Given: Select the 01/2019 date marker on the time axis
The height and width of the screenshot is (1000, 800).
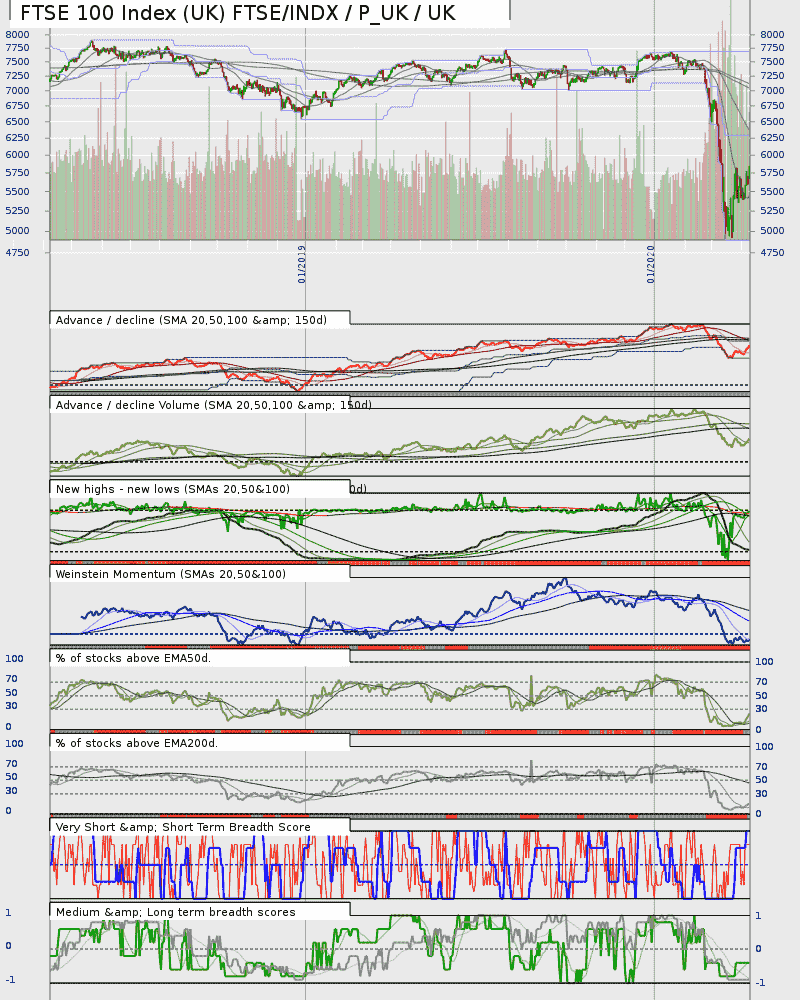Looking at the screenshot, I should click(302, 264).
